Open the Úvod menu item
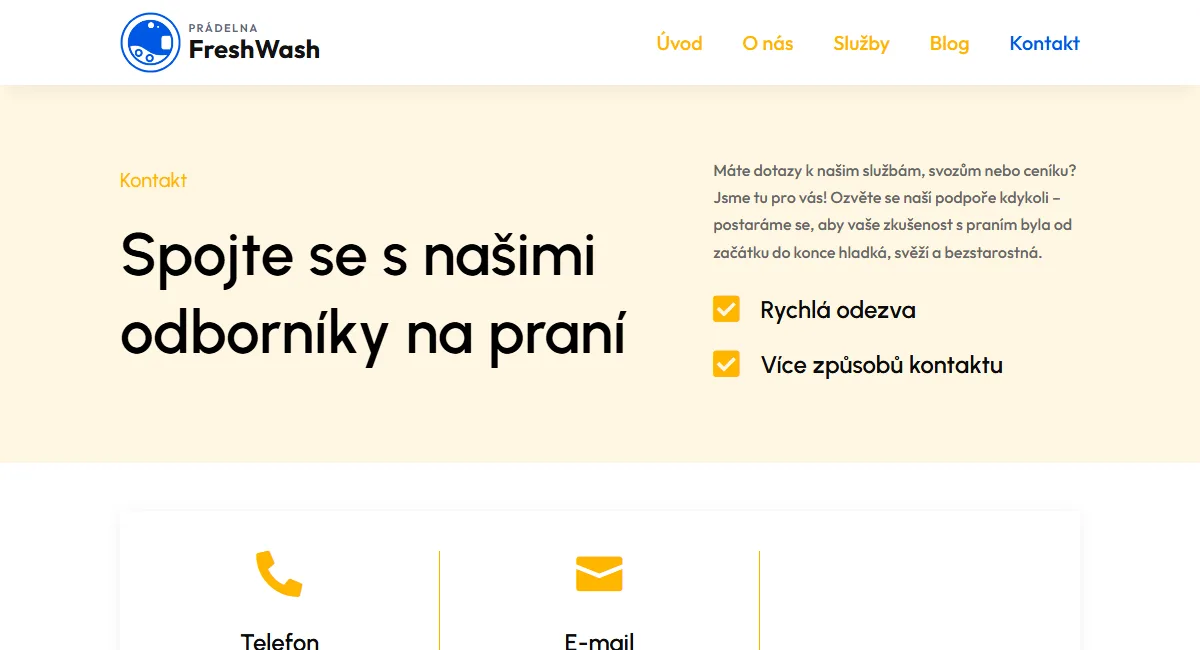 pyautogui.click(x=679, y=43)
